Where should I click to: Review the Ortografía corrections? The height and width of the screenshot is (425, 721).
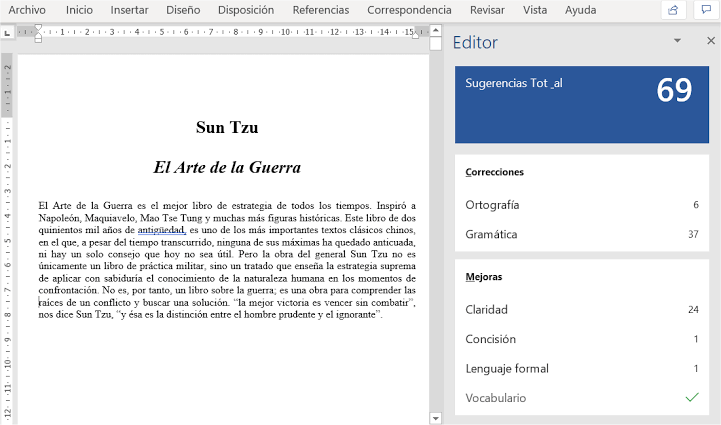click(x=582, y=205)
